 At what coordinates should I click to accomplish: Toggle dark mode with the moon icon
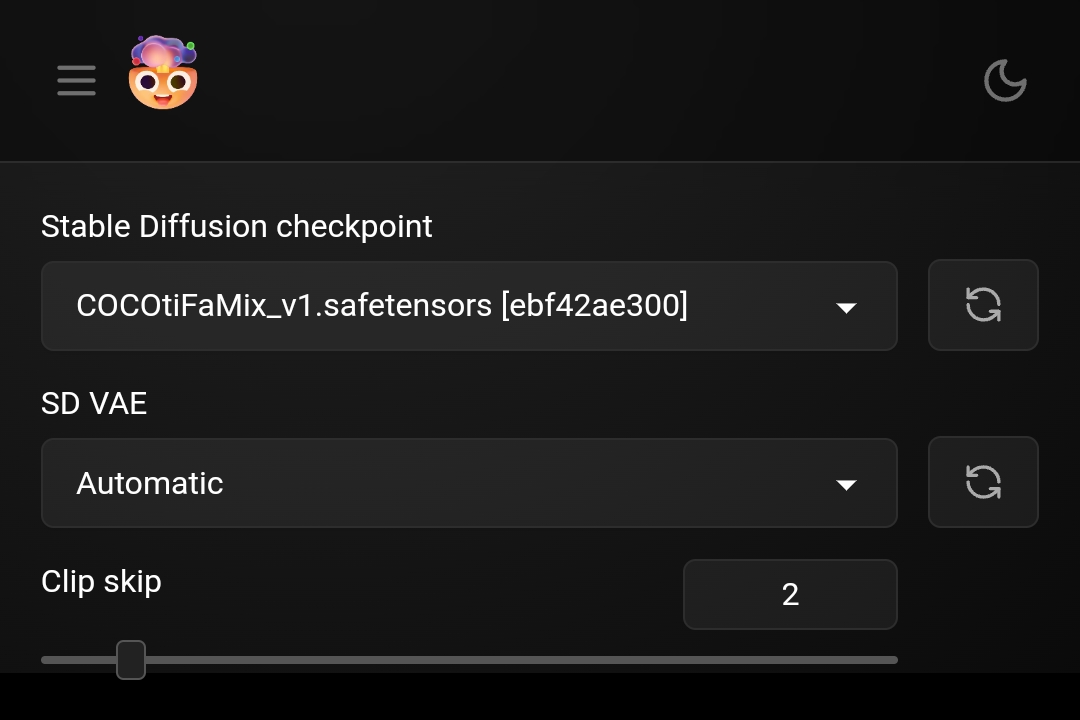1005,81
